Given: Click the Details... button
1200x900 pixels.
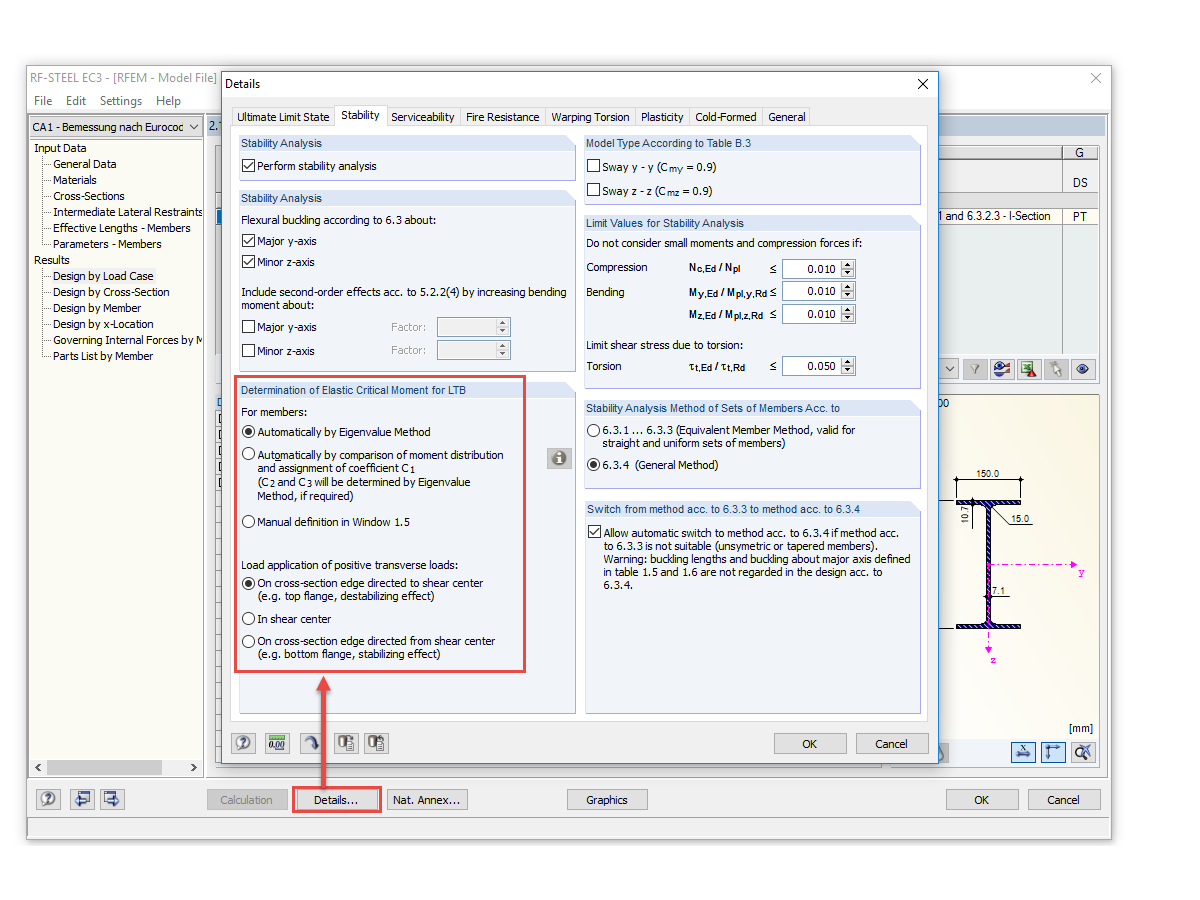Looking at the screenshot, I should (336, 800).
